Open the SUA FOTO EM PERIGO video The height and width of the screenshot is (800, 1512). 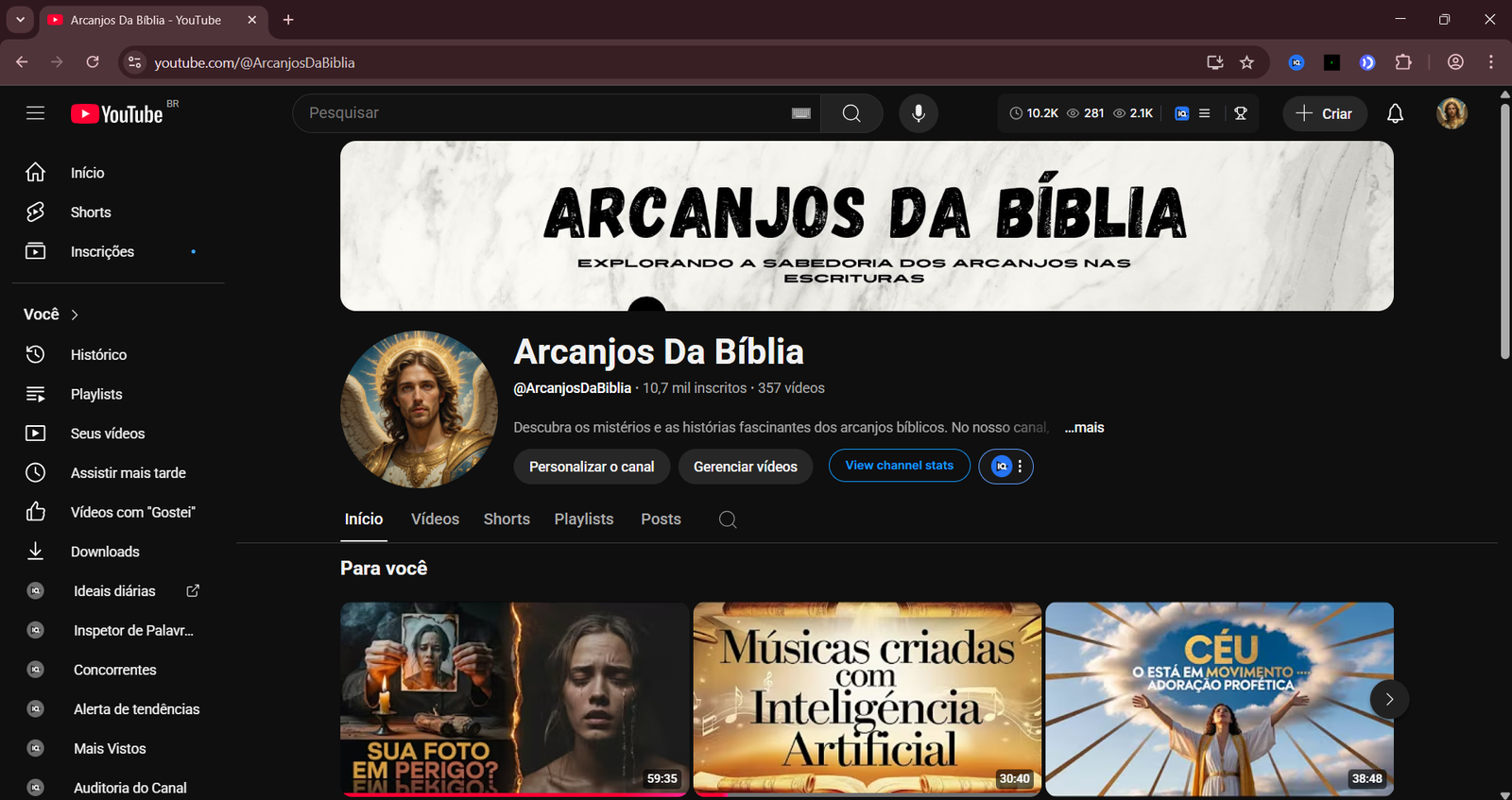coord(515,700)
